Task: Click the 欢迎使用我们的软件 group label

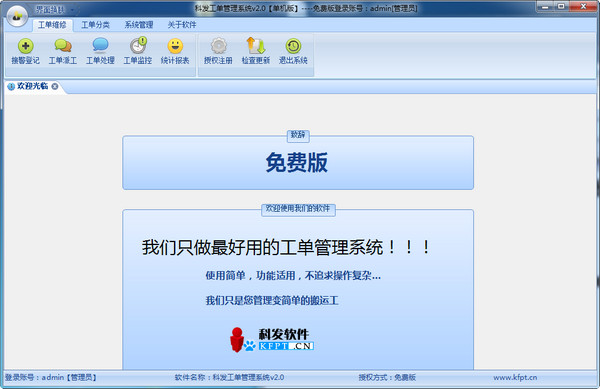Action: pos(298,209)
